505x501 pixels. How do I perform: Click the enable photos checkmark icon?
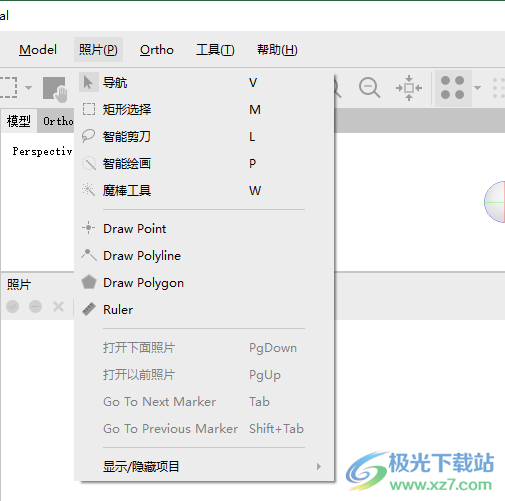tap(13, 306)
